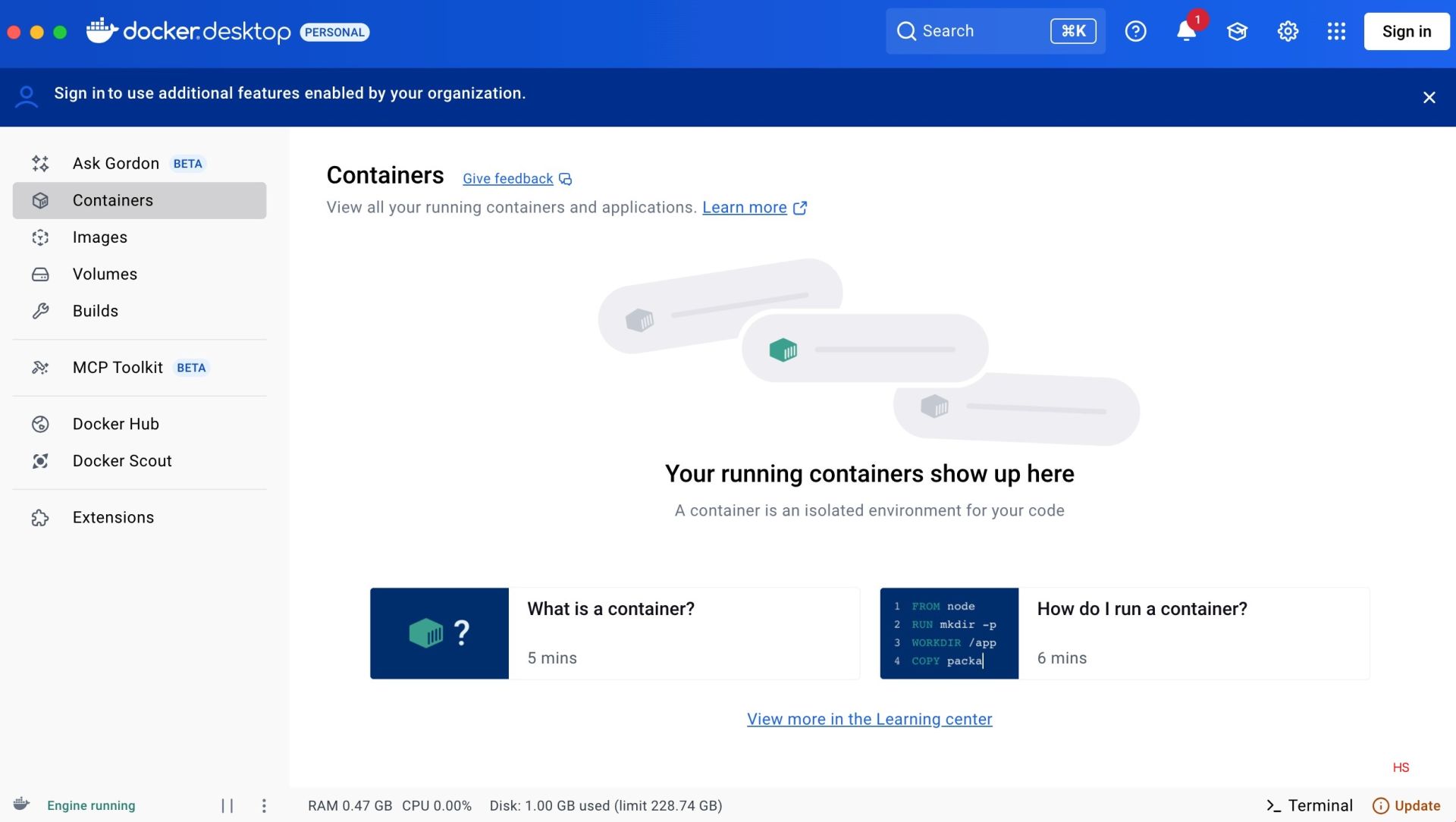Open How do I run a container? card
Image resolution: width=1456 pixels, height=822 pixels.
pos(1125,633)
